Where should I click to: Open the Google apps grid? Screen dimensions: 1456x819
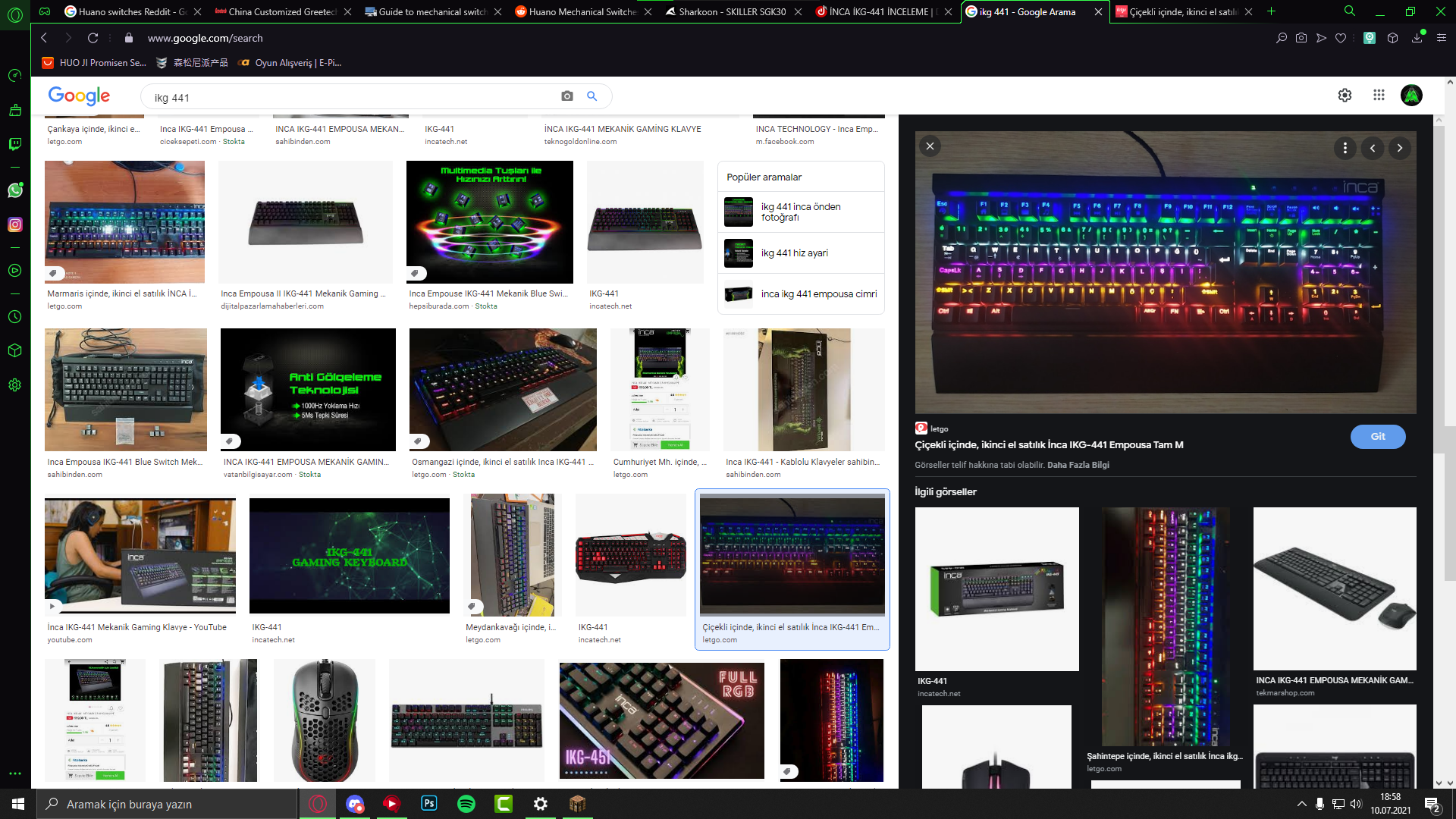pos(1379,96)
